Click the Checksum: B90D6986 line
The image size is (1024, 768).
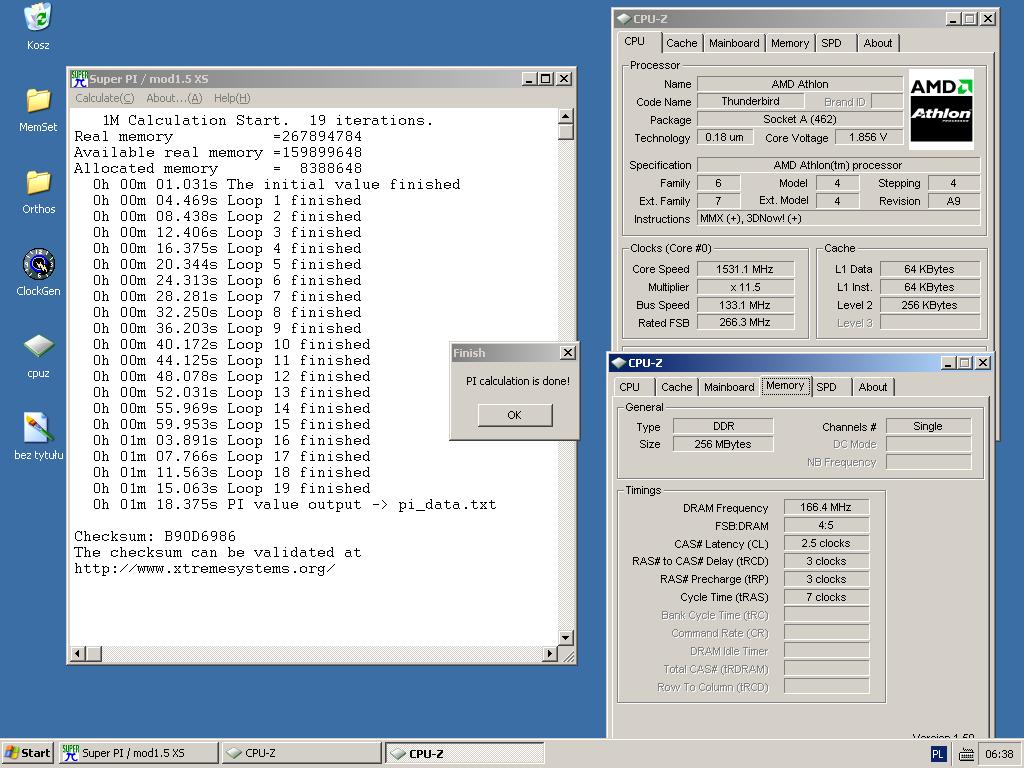pos(155,537)
